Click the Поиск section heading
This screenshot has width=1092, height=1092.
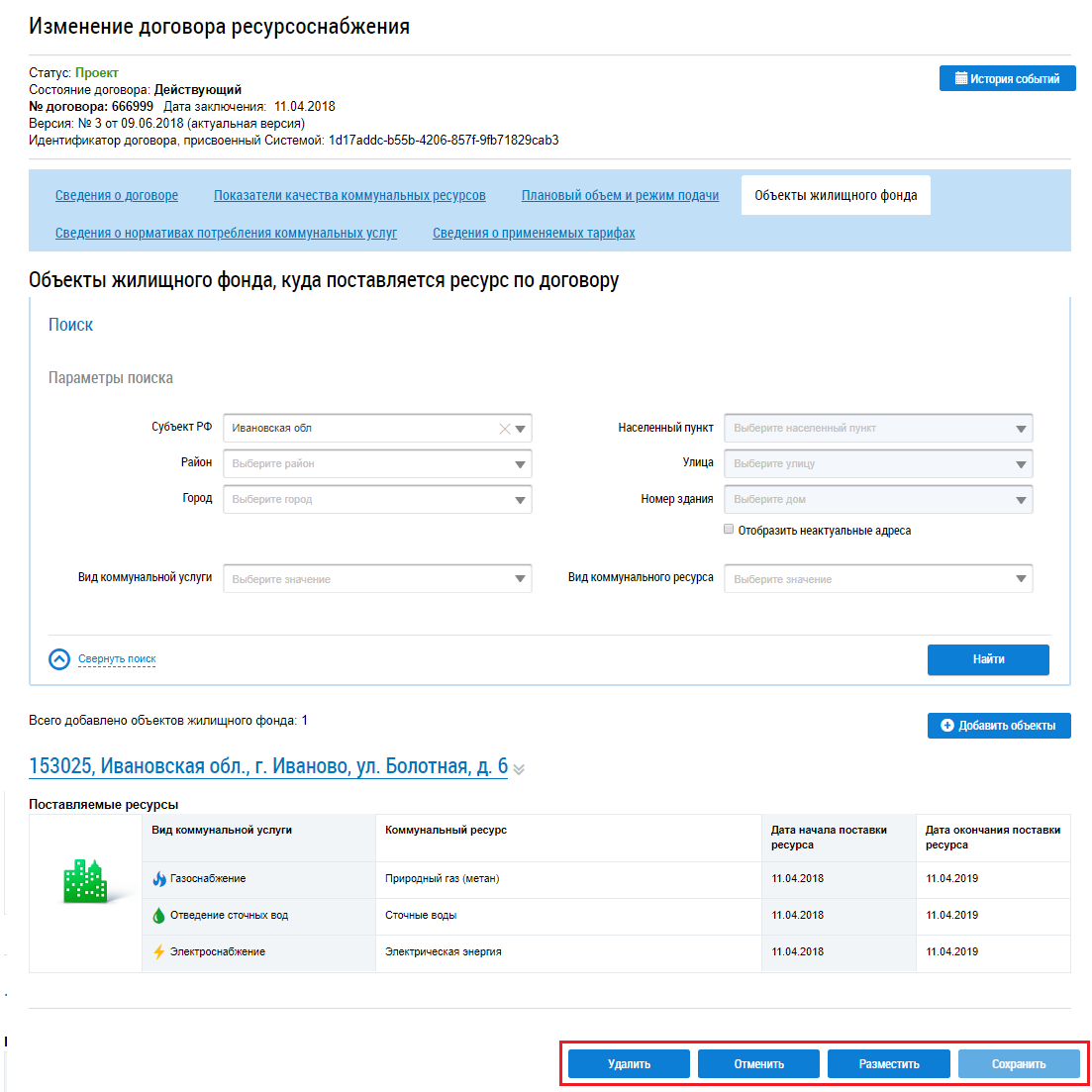tap(70, 325)
